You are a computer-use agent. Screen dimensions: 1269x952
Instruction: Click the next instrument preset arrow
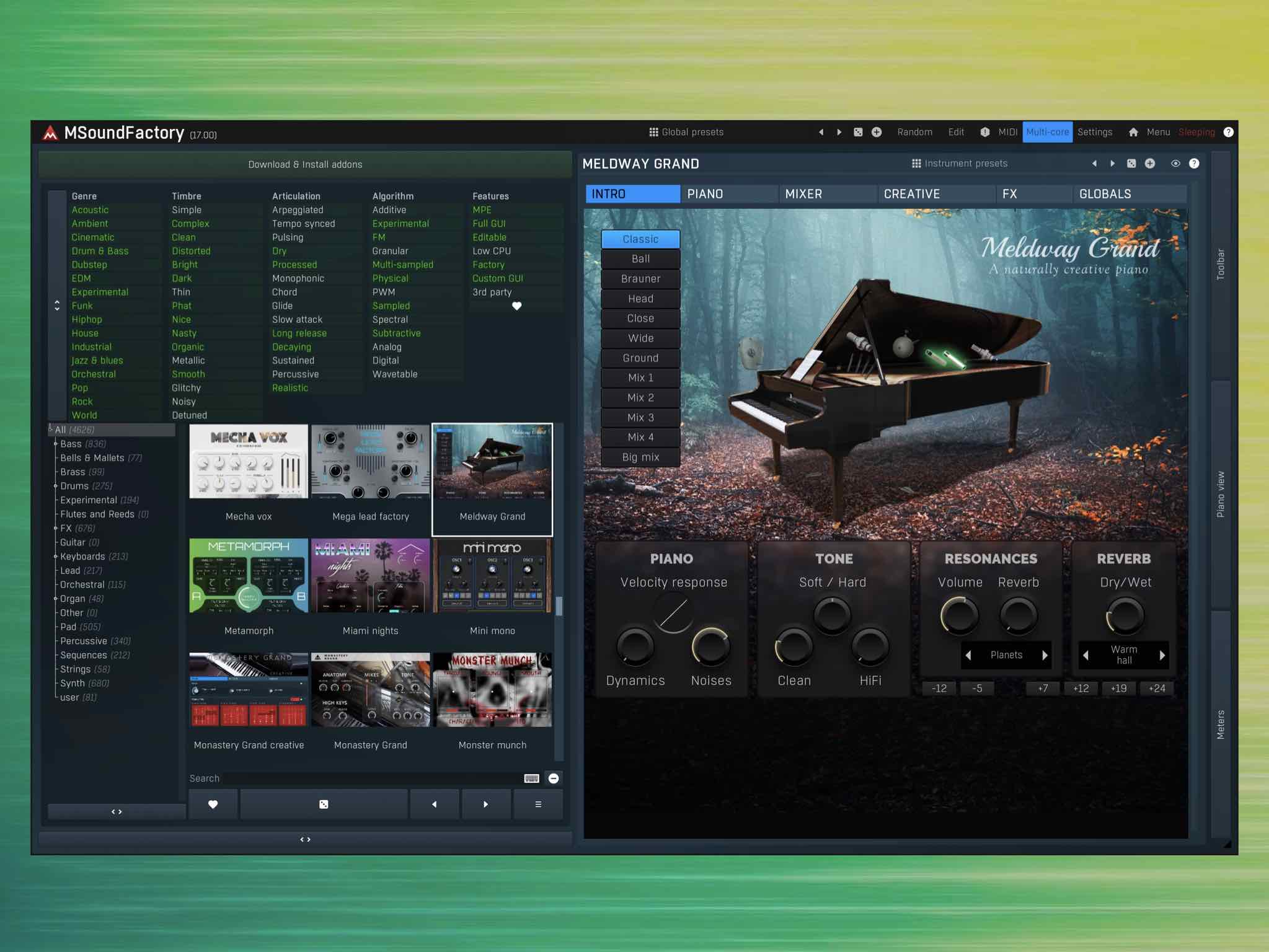[x=1113, y=164]
